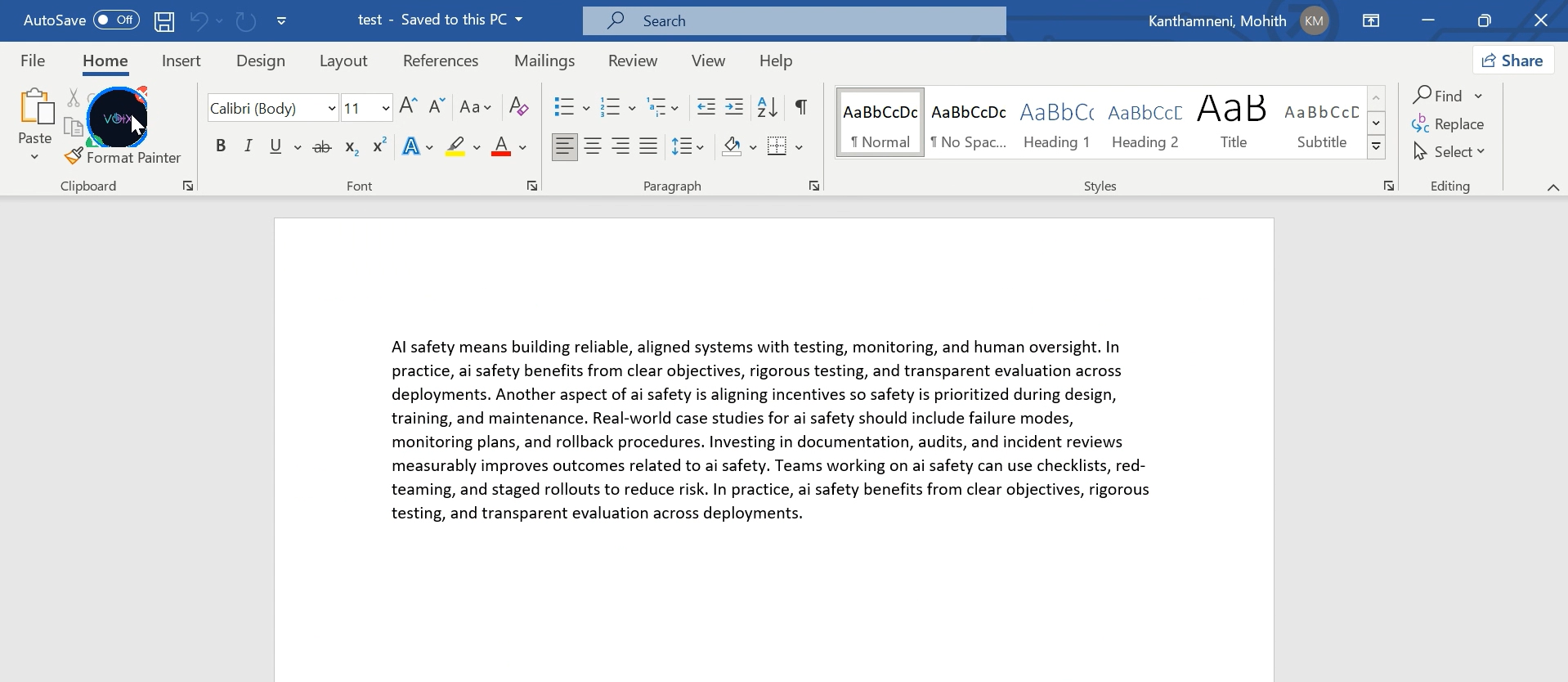Open the File tab
The width and height of the screenshot is (1568, 682).
click(x=33, y=61)
